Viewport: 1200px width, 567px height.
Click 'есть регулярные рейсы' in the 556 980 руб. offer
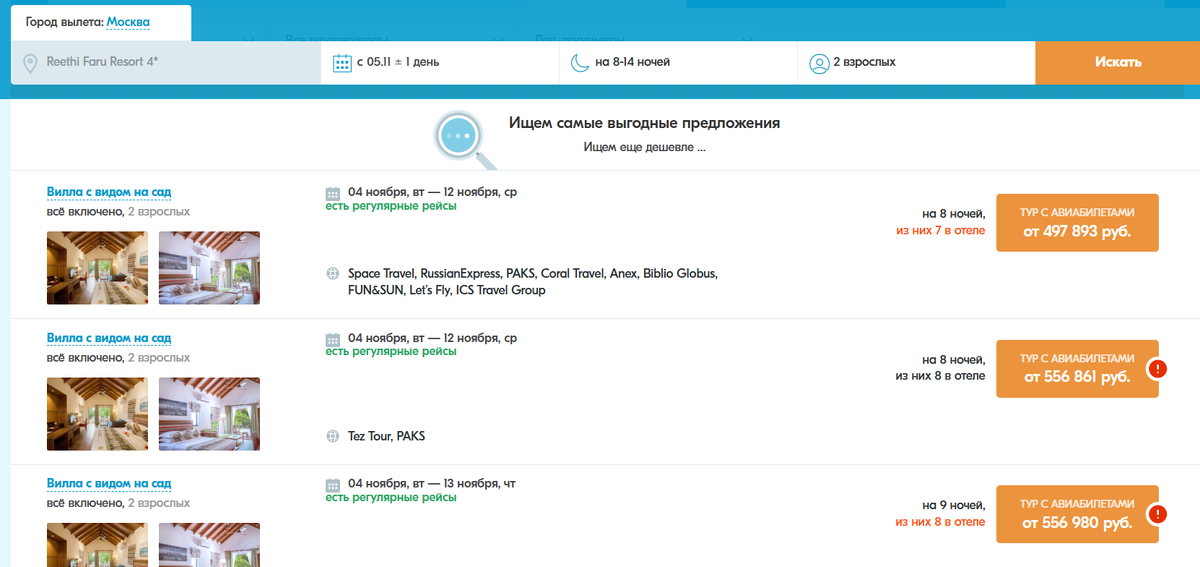click(x=391, y=497)
